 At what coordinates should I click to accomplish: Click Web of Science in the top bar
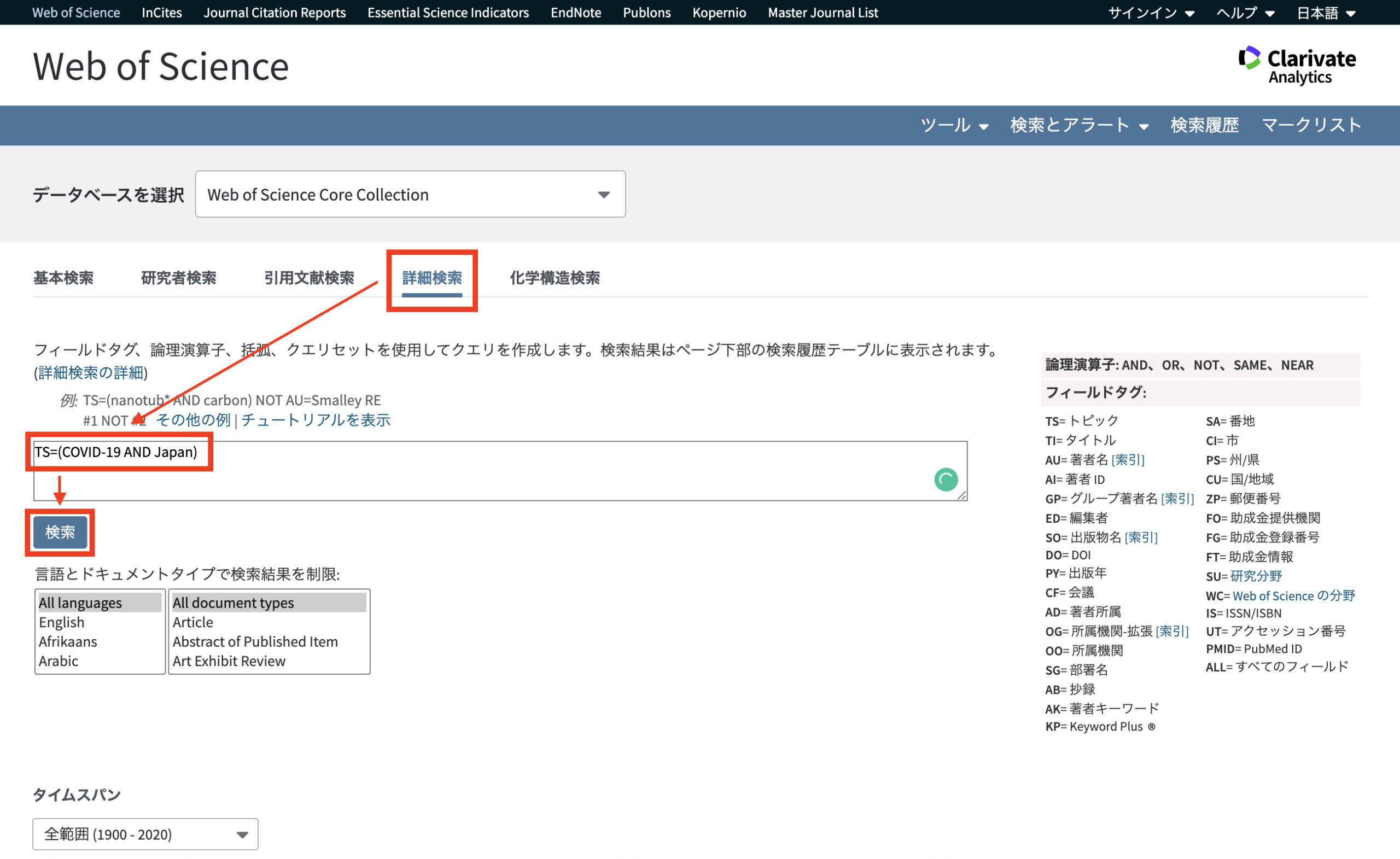(x=76, y=13)
